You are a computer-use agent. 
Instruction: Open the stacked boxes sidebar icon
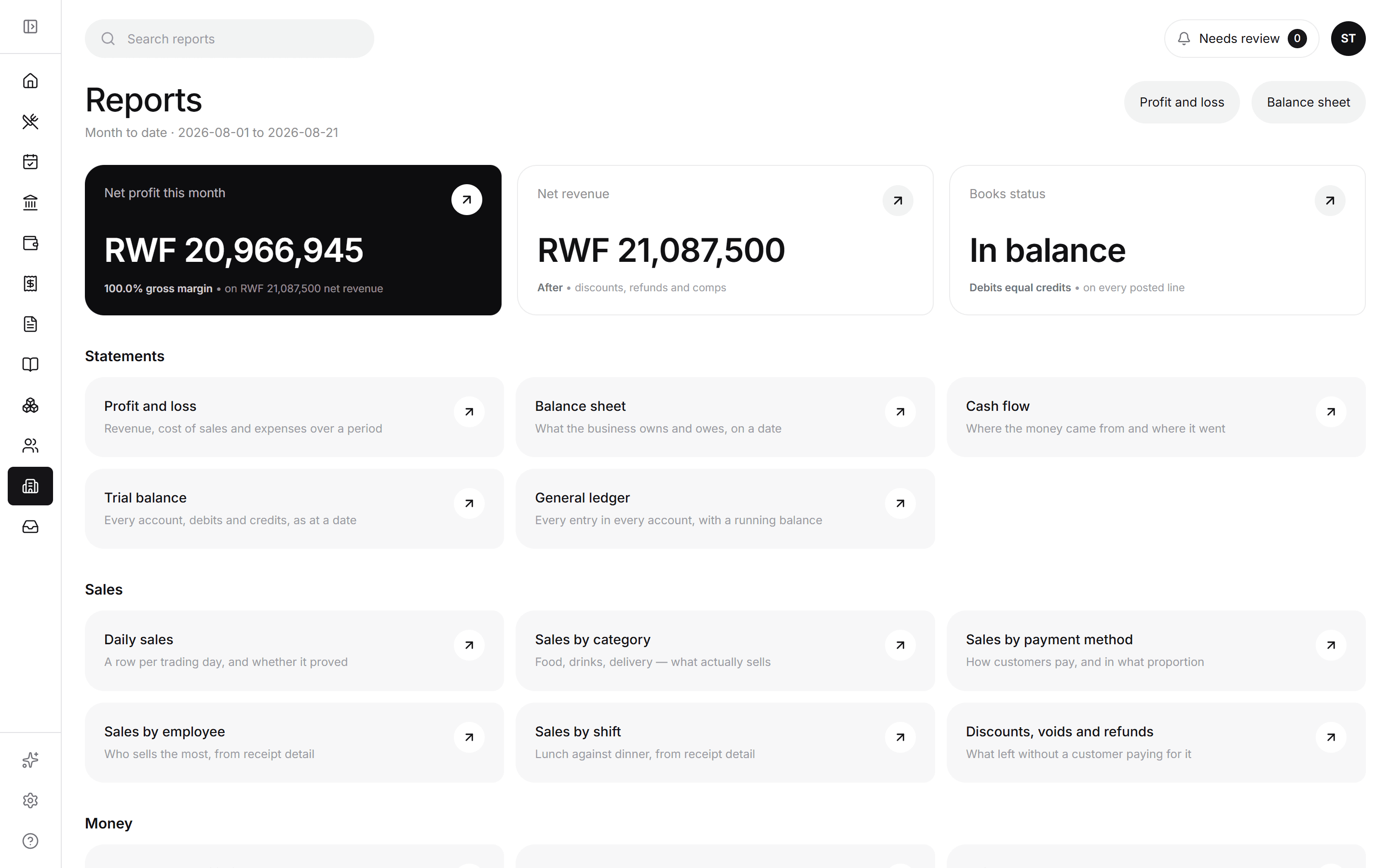(x=30, y=405)
